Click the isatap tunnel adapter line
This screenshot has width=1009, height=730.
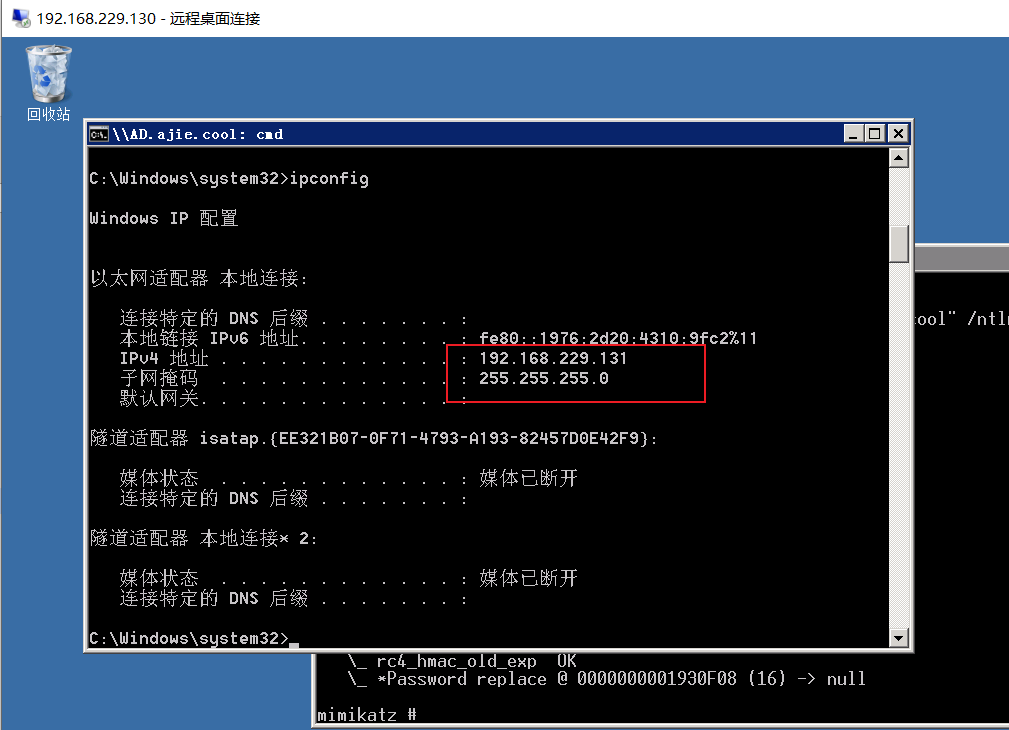[x=374, y=438]
